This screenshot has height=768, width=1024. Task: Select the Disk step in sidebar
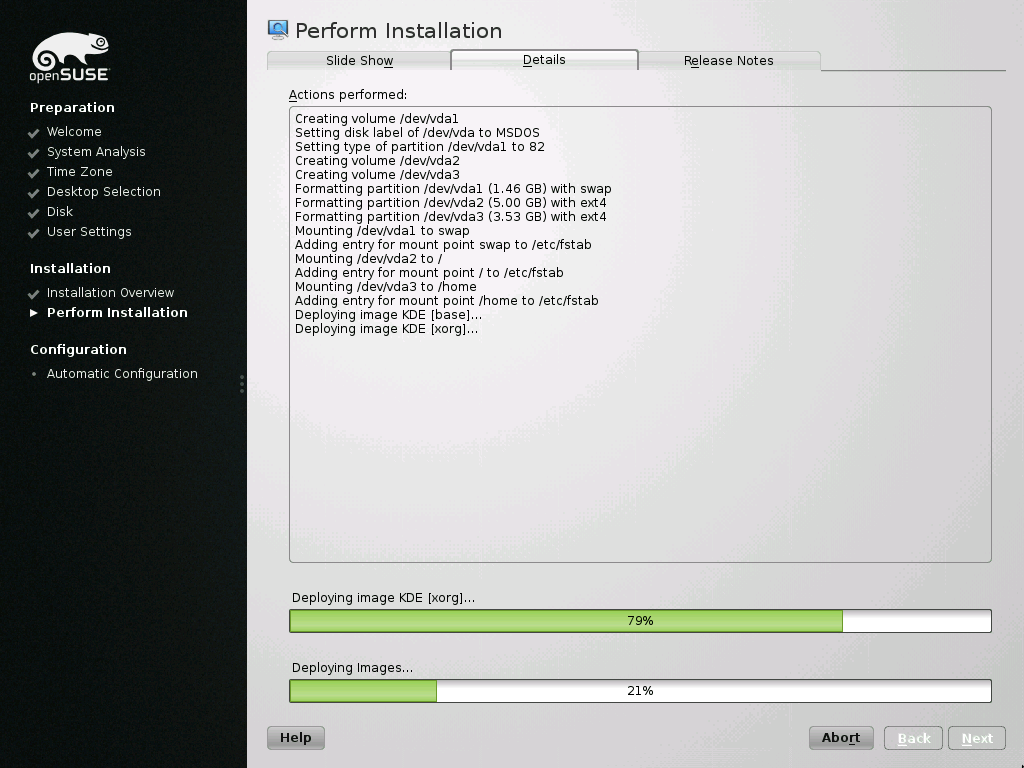pyautogui.click(x=60, y=212)
